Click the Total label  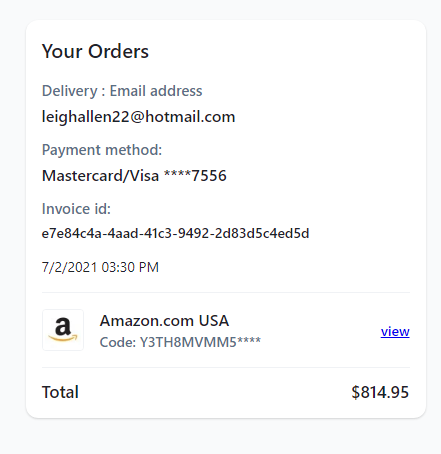click(x=60, y=392)
